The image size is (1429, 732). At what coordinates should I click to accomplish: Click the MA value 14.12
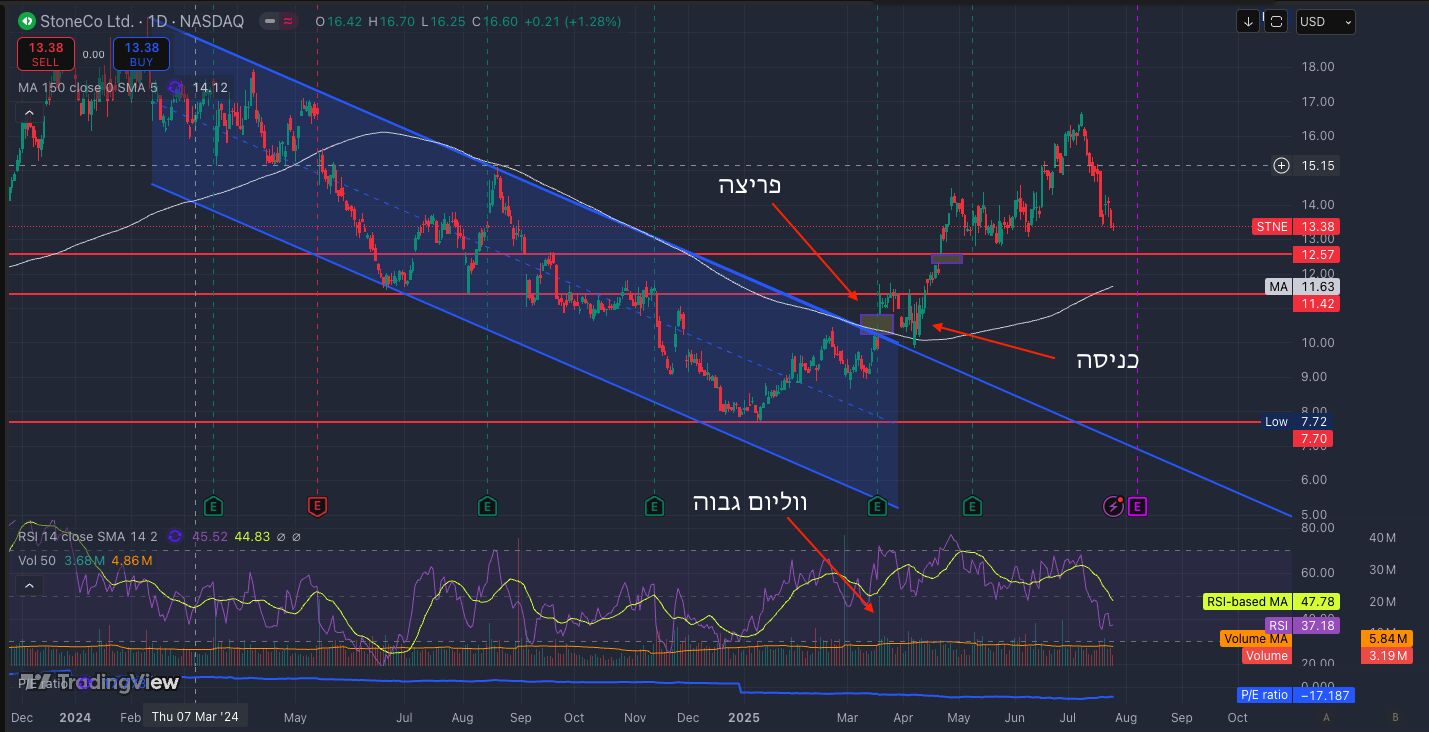pyautogui.click(x=210, y=87)
